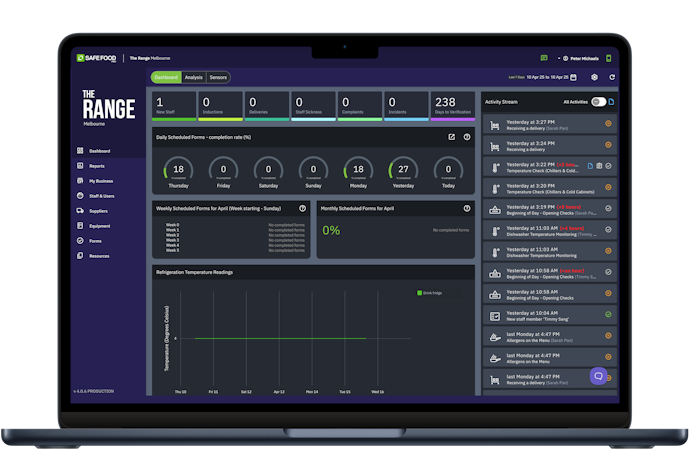
Task: Click Refrigeration Temperature Readings heading
Action: pyautogui.click(x=195, y=272)
